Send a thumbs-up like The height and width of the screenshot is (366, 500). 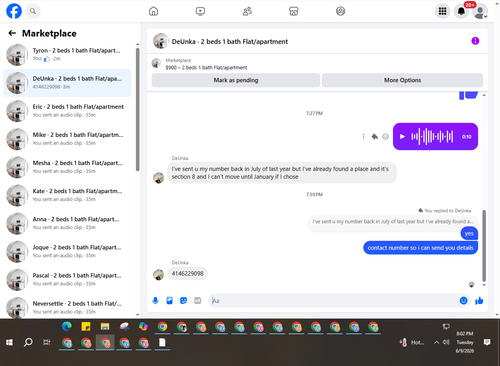(x=479, y=301)
